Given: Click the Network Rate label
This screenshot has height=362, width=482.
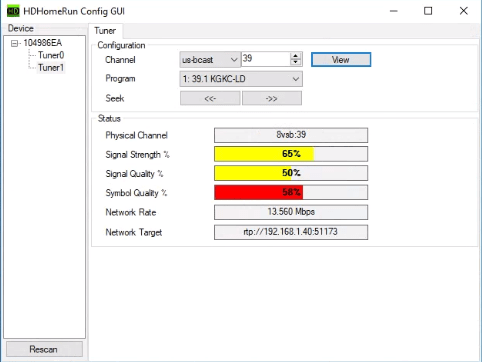Looking at the screenshot, I should (131, 212).
